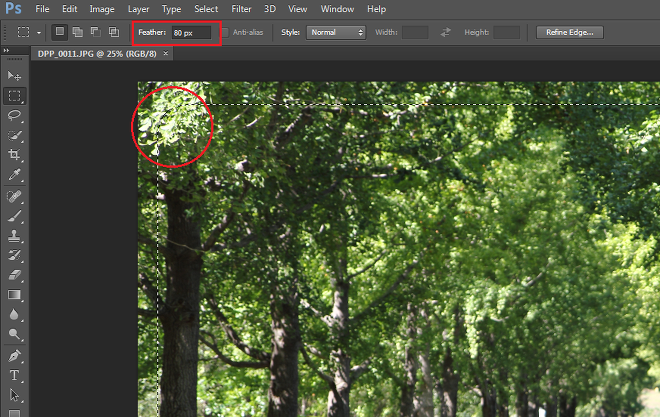
Task: Select the Quick Selection tool
Action: [14, 135]
